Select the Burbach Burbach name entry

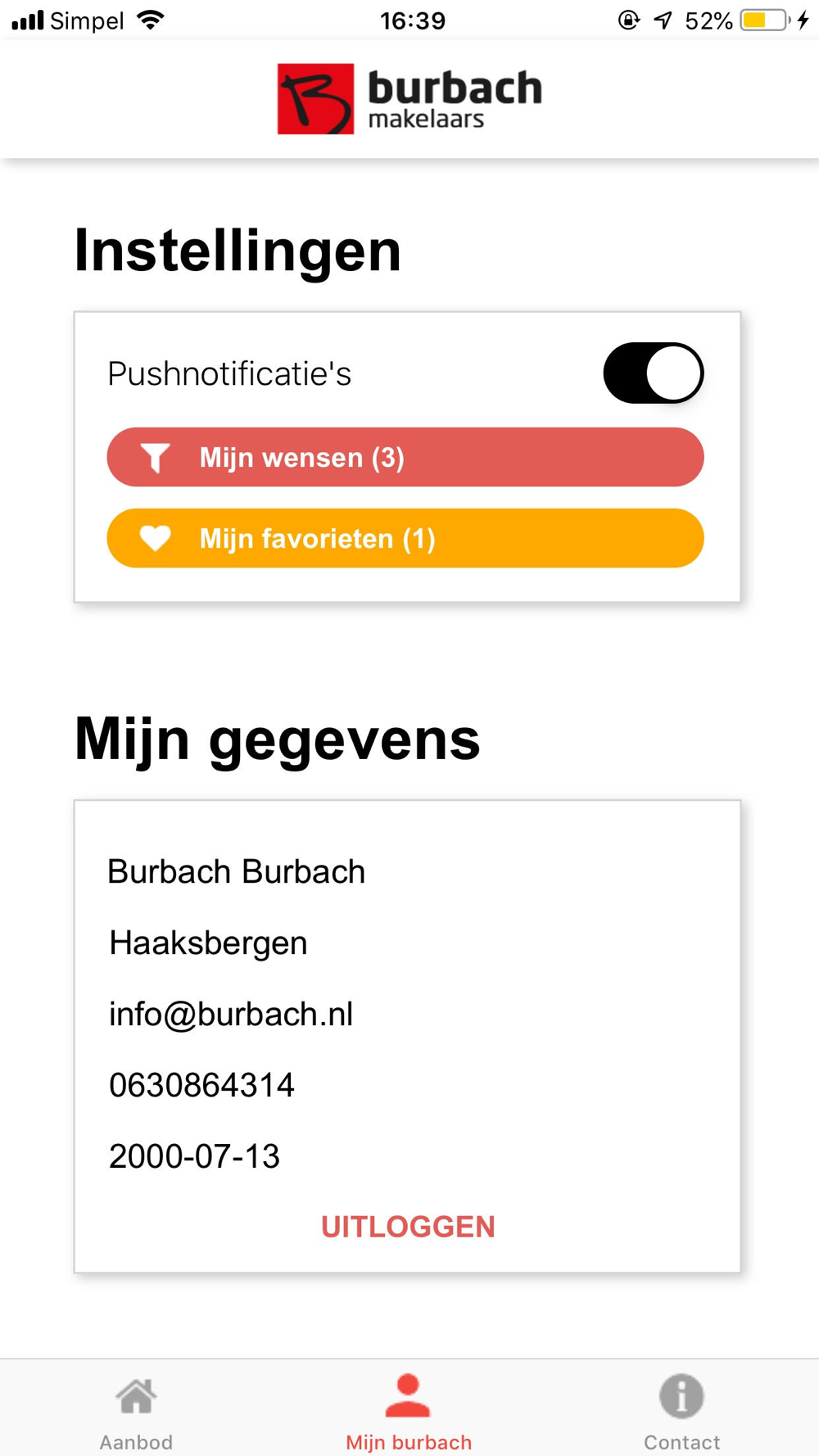pos(237,871)
